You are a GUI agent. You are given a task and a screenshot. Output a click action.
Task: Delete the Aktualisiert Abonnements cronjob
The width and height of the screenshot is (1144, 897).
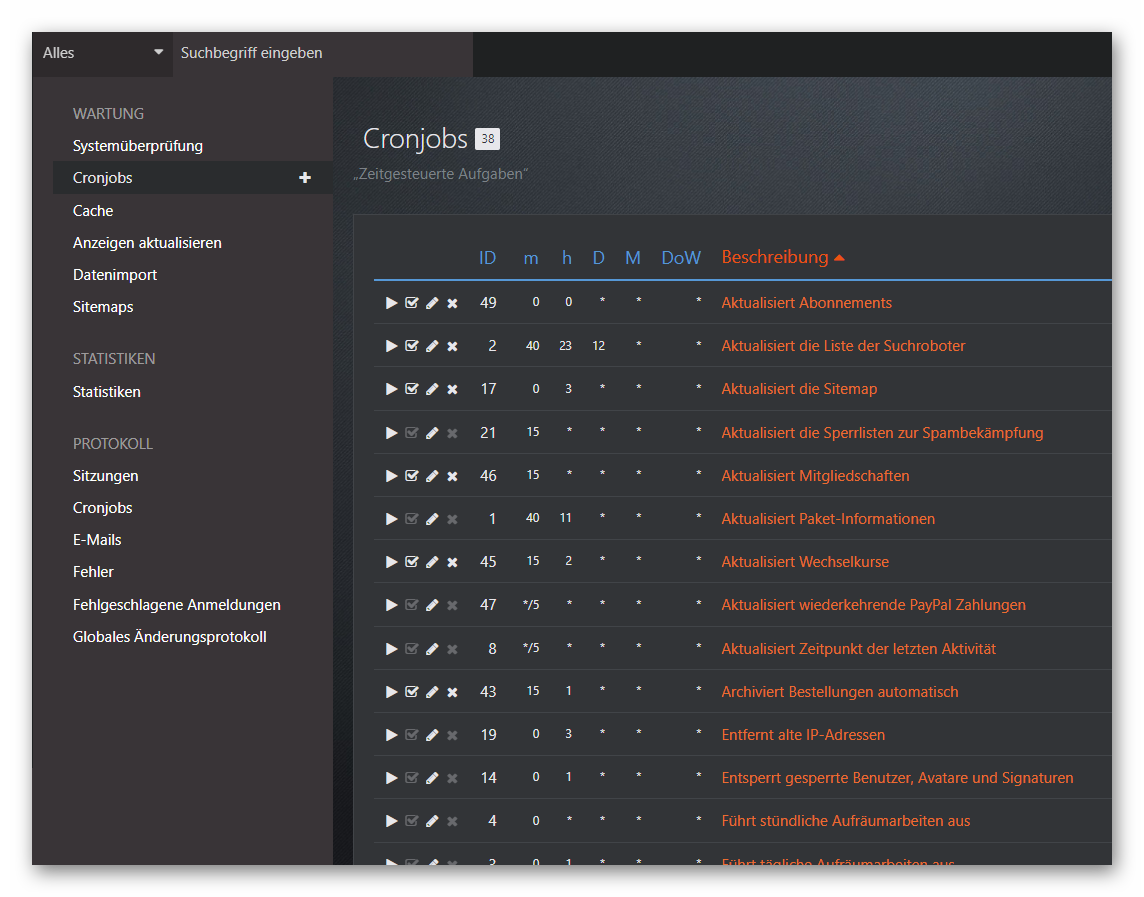pos(452,303)
